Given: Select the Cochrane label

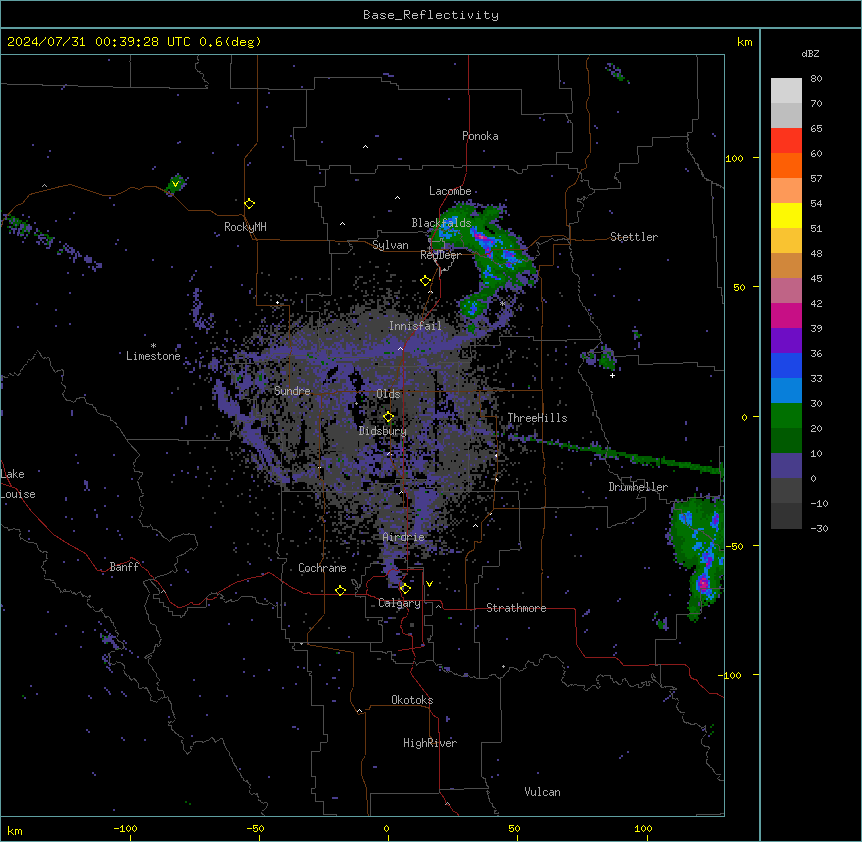Looking at the screenshot, I should 322,568.
